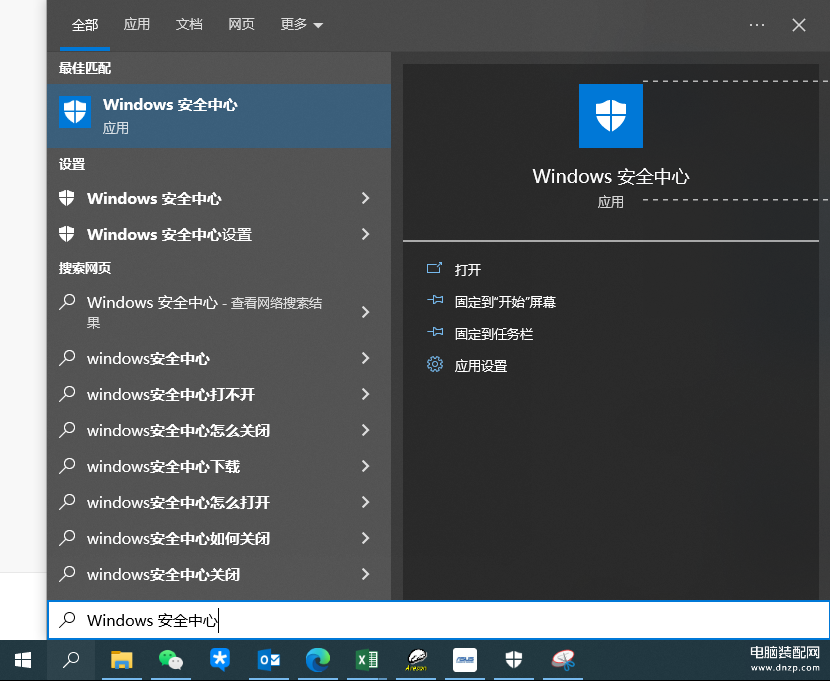This screenshot has width=830, height=681.
Task: Open Windows 安全中心 best match result
Action: tap(219, 116)
